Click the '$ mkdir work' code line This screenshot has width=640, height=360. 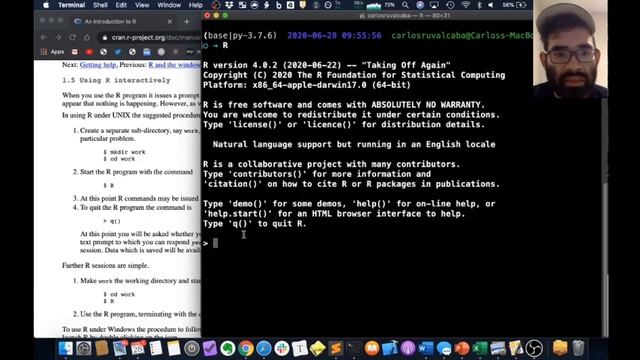[x=124, y=152]
